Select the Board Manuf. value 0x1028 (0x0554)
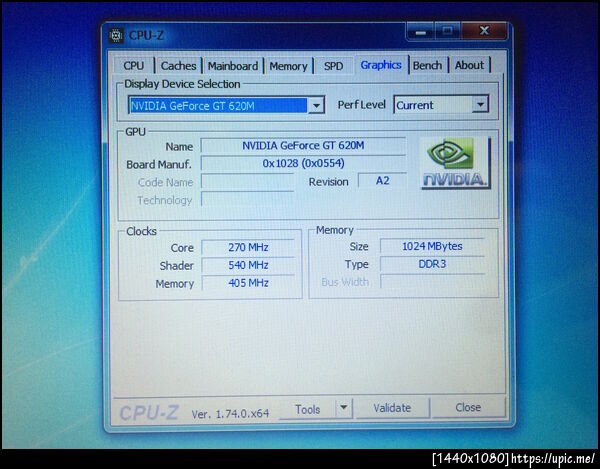600x469 pixels. pyautogui.click(x=303, y=163)
